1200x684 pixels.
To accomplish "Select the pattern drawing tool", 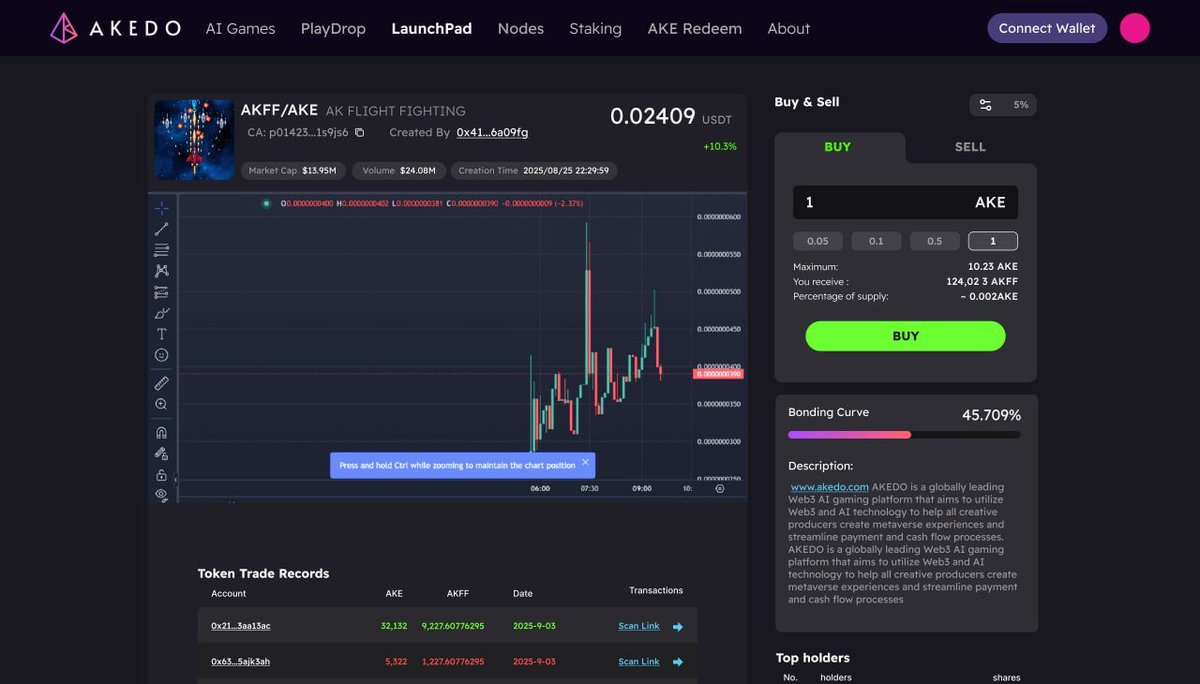I will point(161,271).
